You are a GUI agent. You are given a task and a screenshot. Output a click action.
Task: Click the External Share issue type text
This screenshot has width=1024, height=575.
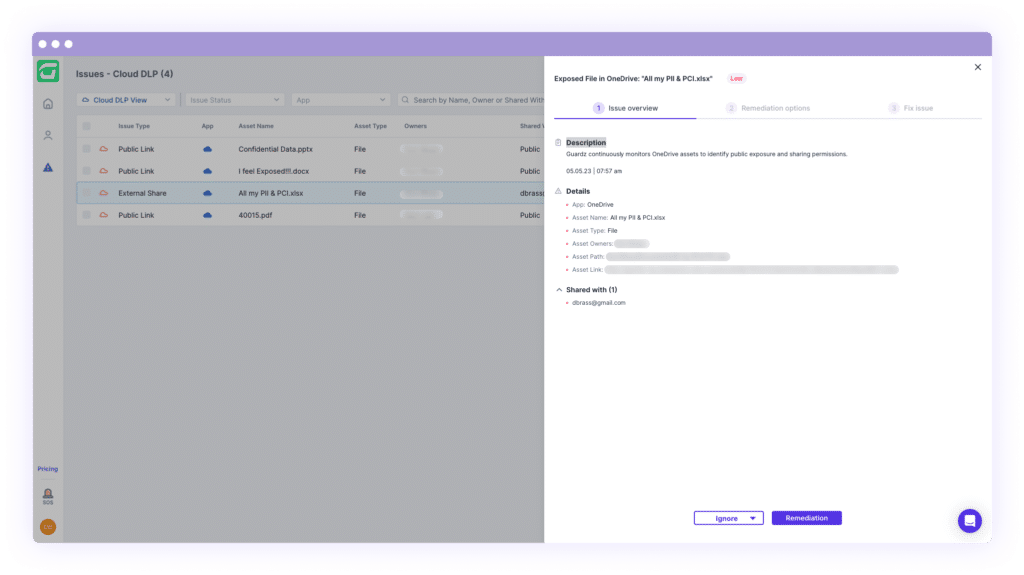pos(142,193)
